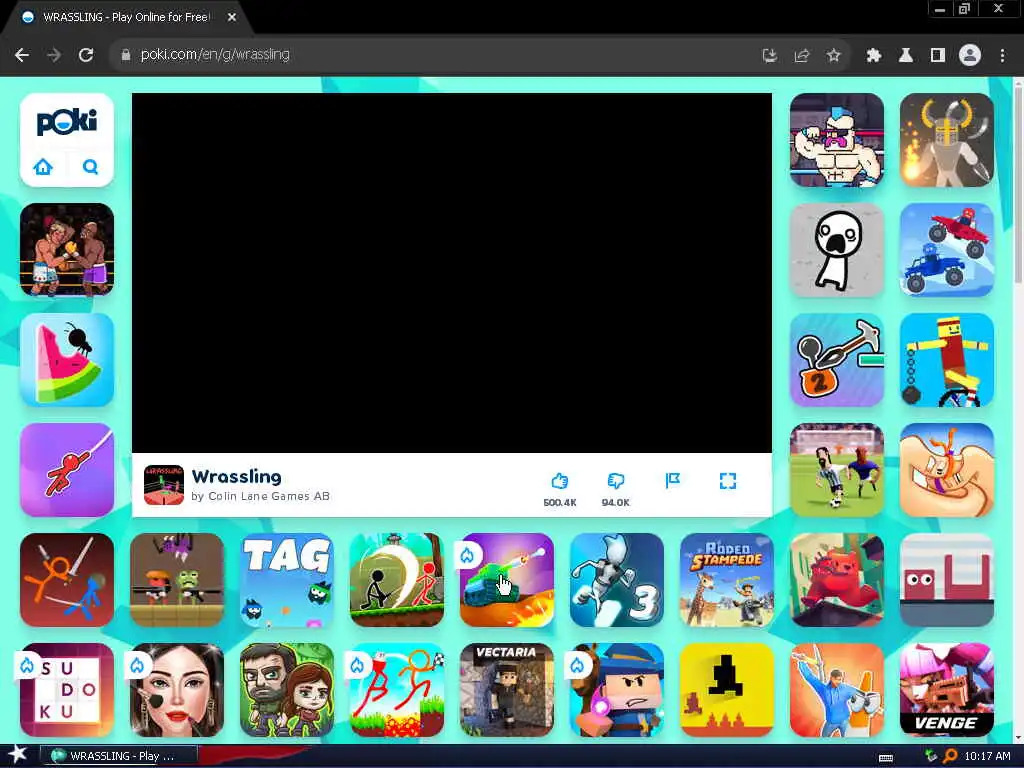
Task: Like the Wrassling game with thumbs up
Action: point(560,481)
